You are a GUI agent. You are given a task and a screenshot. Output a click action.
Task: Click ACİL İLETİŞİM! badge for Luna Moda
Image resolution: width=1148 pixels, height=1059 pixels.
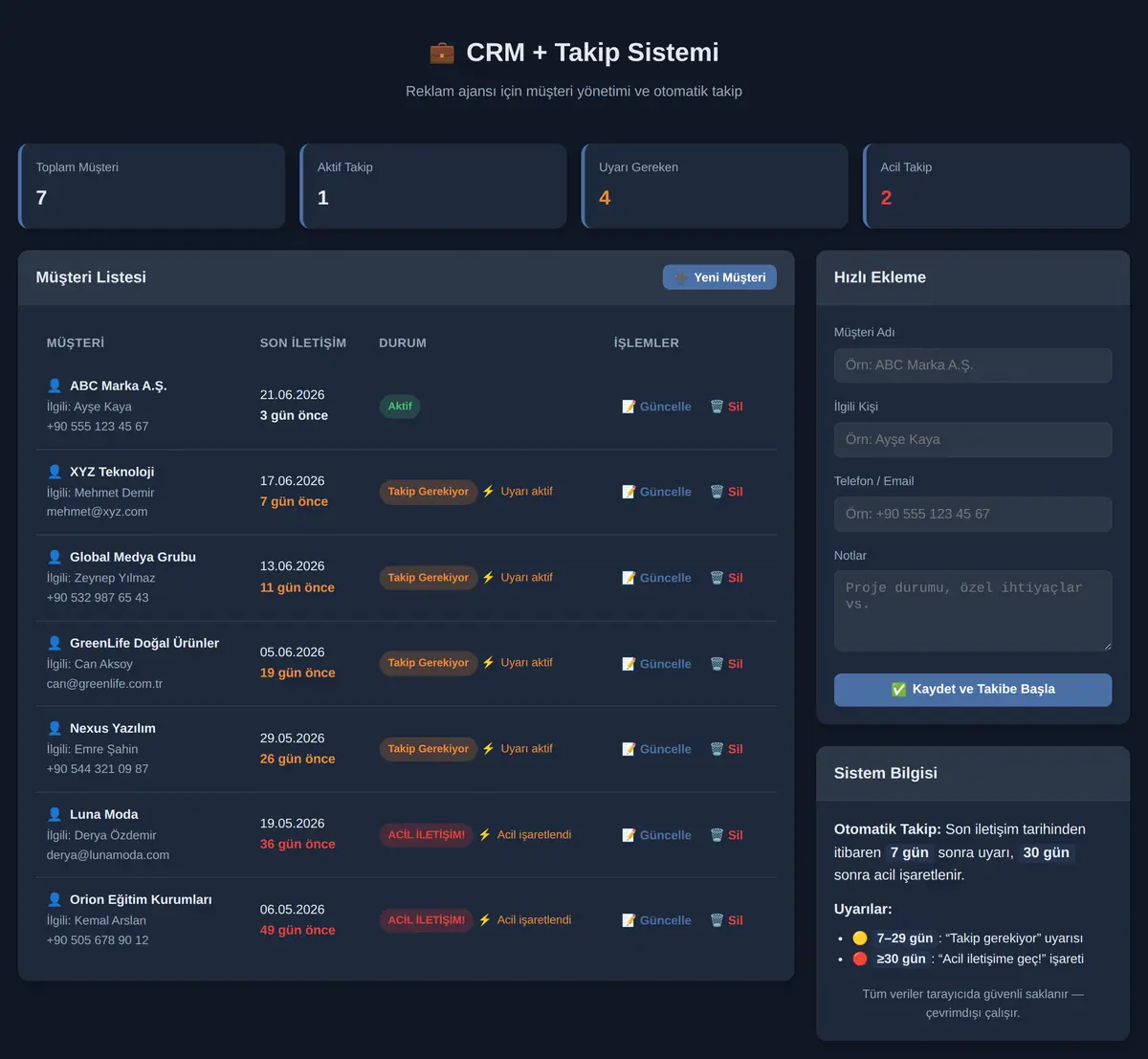427,835
